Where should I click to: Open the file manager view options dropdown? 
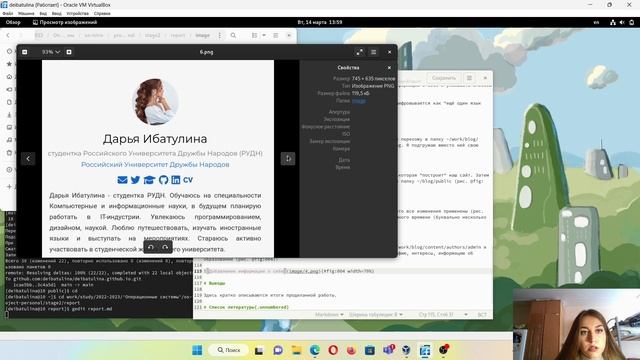264,36
